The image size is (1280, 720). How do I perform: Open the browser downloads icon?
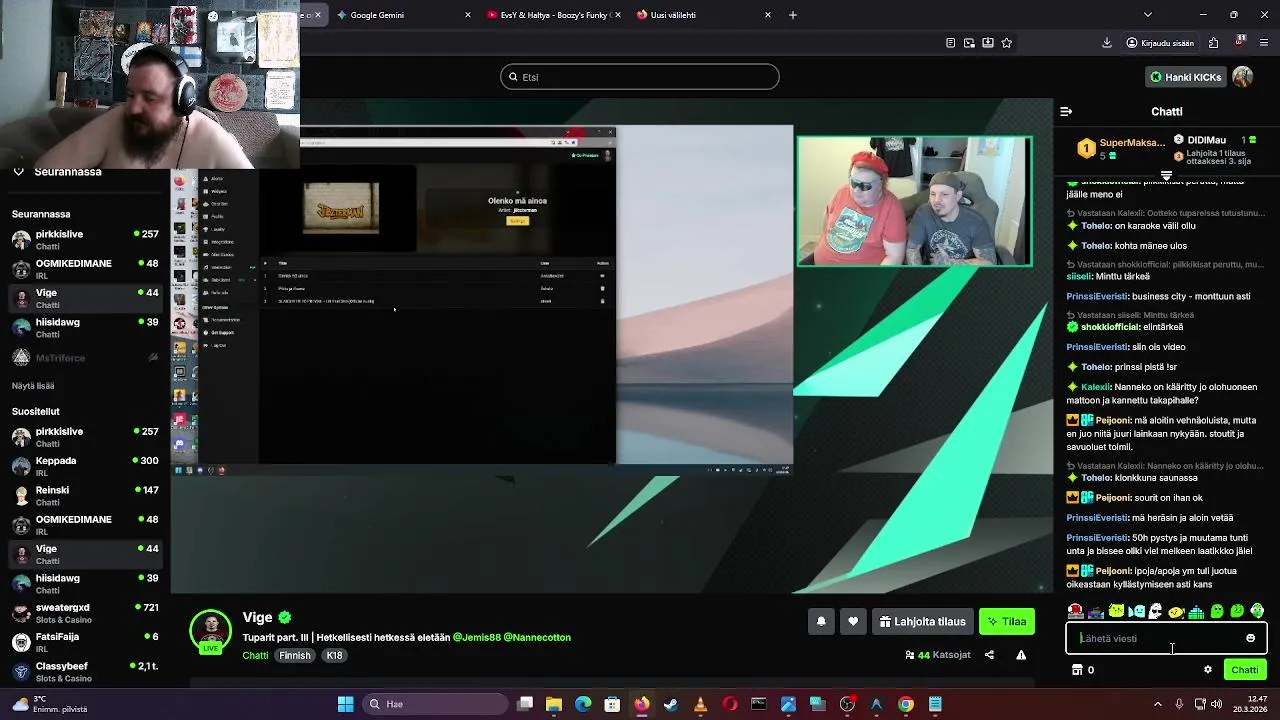[x=1107, y=43]
